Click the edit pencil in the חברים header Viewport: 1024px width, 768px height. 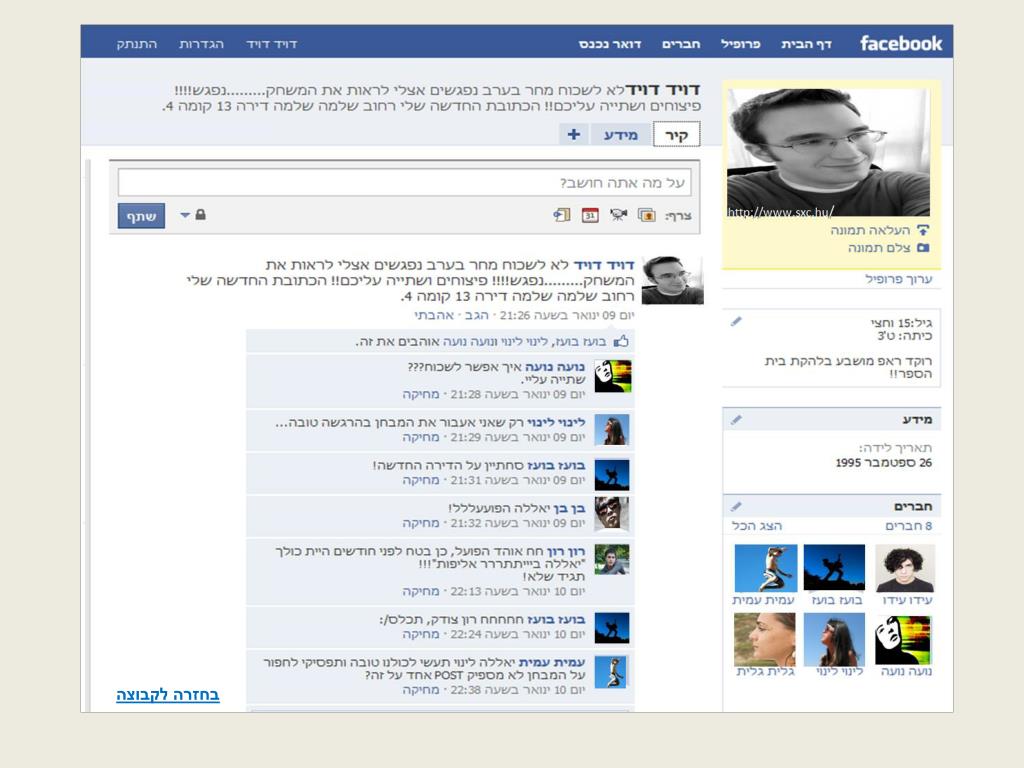[x=736, y=506]
